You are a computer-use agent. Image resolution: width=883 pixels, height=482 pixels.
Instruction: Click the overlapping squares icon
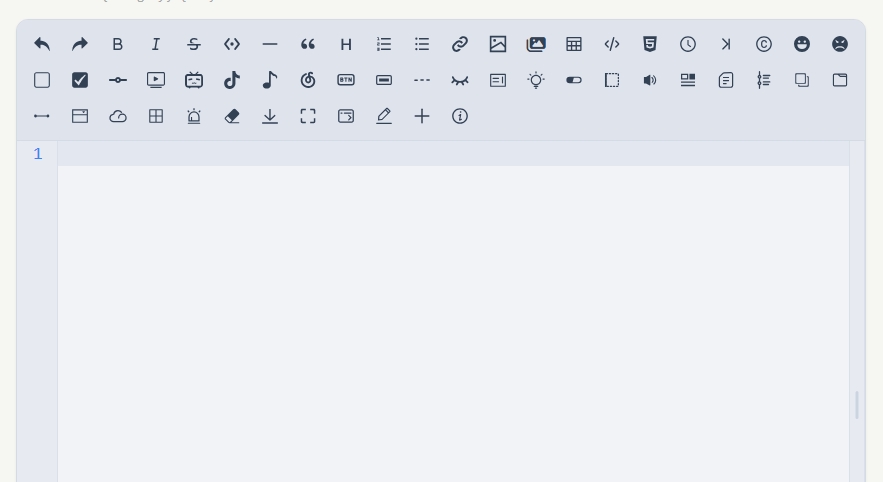802,80
